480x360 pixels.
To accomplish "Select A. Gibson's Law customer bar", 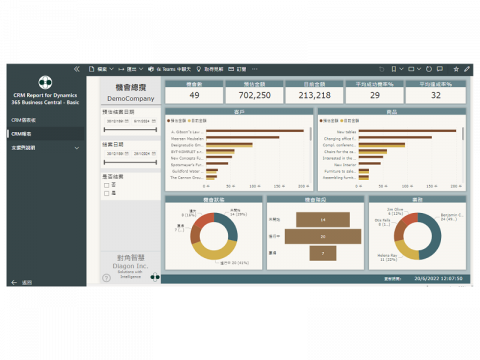I will pos(255,131).
